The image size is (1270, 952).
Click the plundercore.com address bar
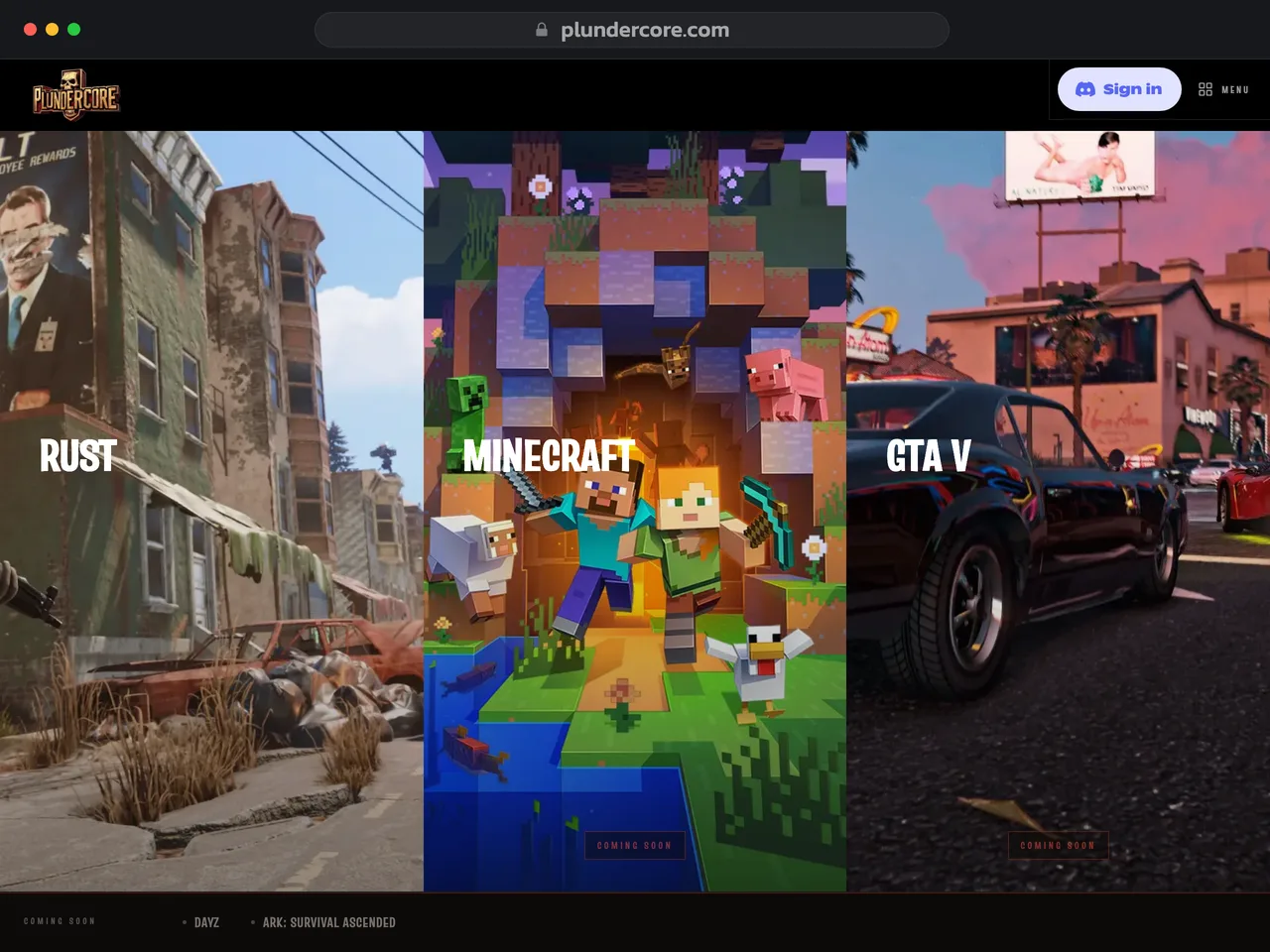point(632,30)
